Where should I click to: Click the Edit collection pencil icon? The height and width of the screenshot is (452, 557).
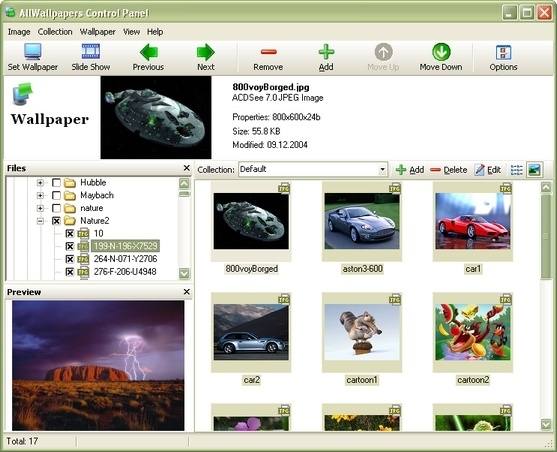[x=479, y=170]
